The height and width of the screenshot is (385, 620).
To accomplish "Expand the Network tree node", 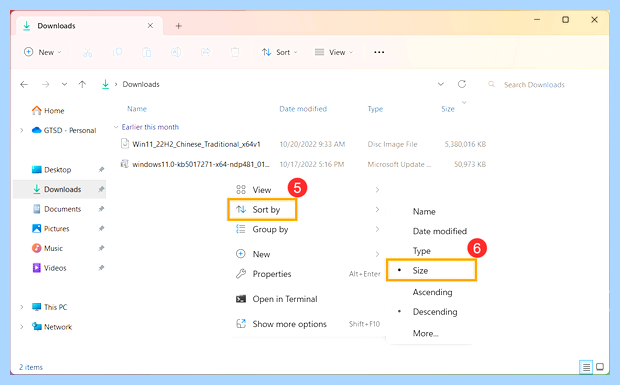I will [x=22, y=327].
